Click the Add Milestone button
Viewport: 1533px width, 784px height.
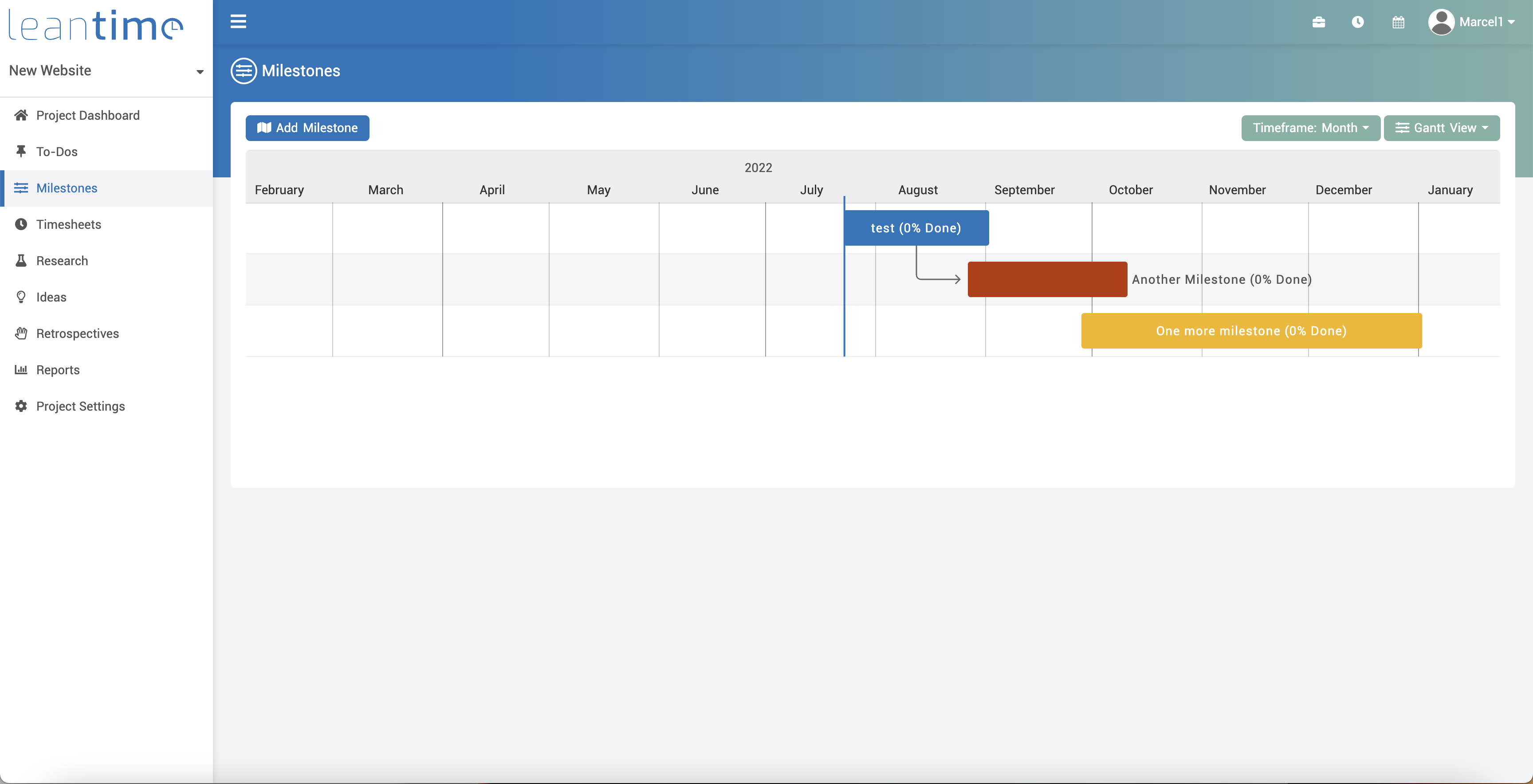tap(307, 128)
